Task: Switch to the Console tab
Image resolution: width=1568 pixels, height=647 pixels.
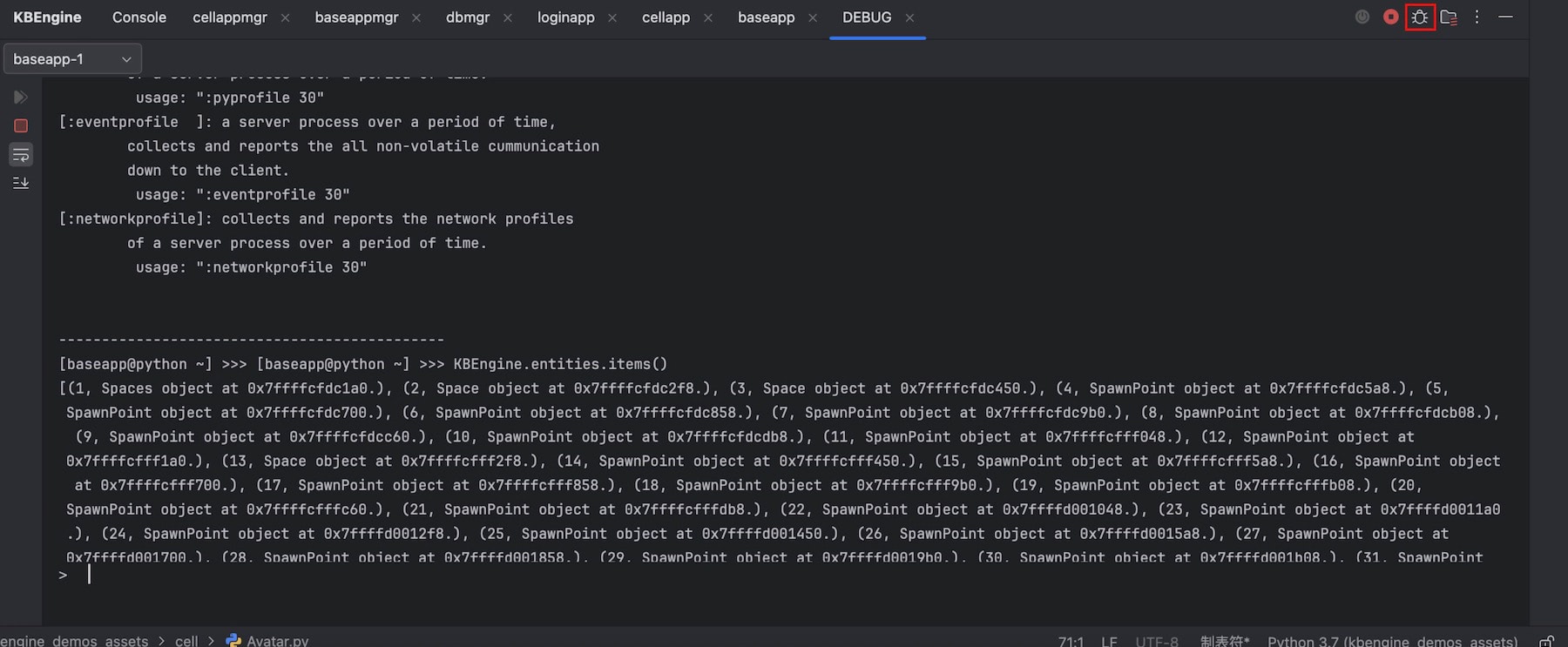Action: click(x=139, y=17)
